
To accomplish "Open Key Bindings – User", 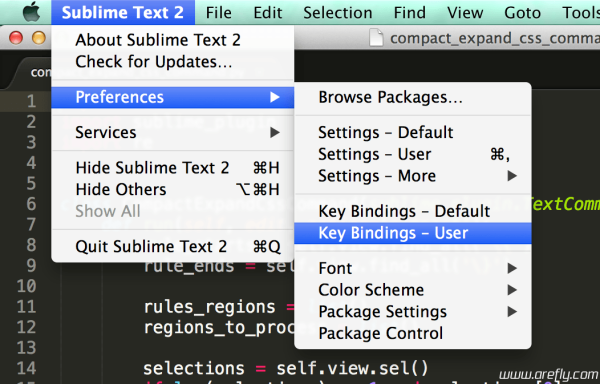I will tap(413, 233).
